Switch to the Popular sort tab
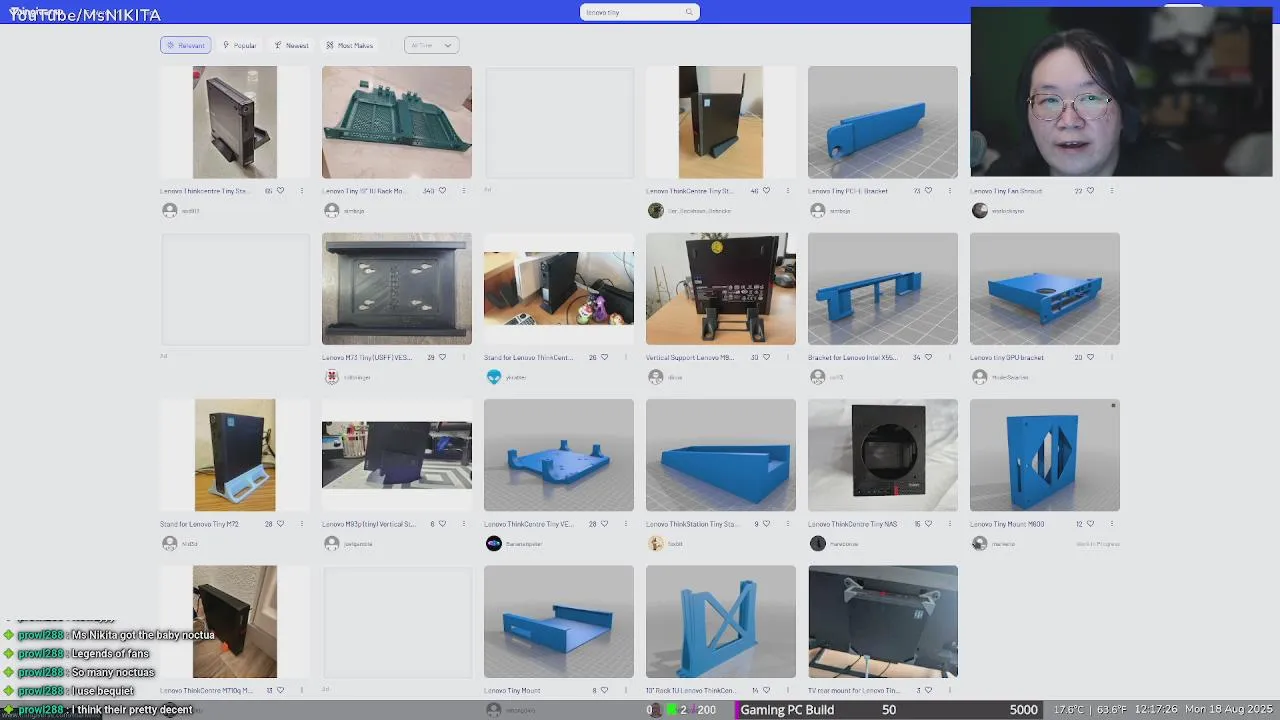Viewport: 1280px width, 720px height. [x=240, y=45]
